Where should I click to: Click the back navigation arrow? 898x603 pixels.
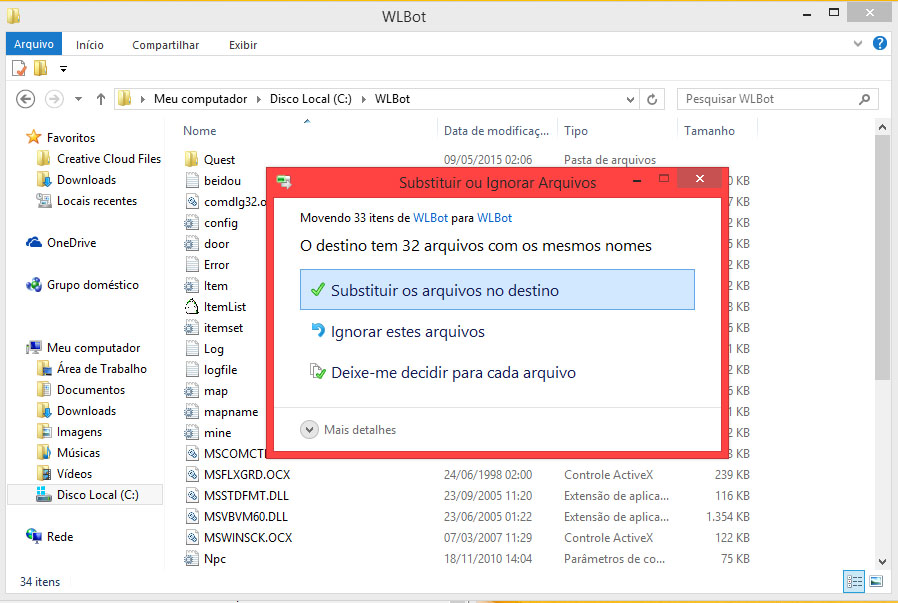tap(26, 99)
